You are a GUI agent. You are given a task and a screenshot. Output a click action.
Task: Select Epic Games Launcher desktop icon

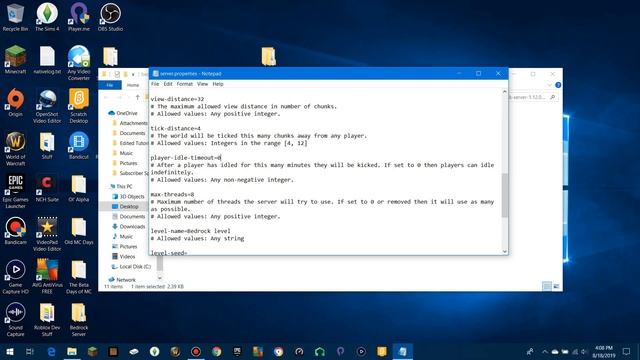click(x=15, y=191)
